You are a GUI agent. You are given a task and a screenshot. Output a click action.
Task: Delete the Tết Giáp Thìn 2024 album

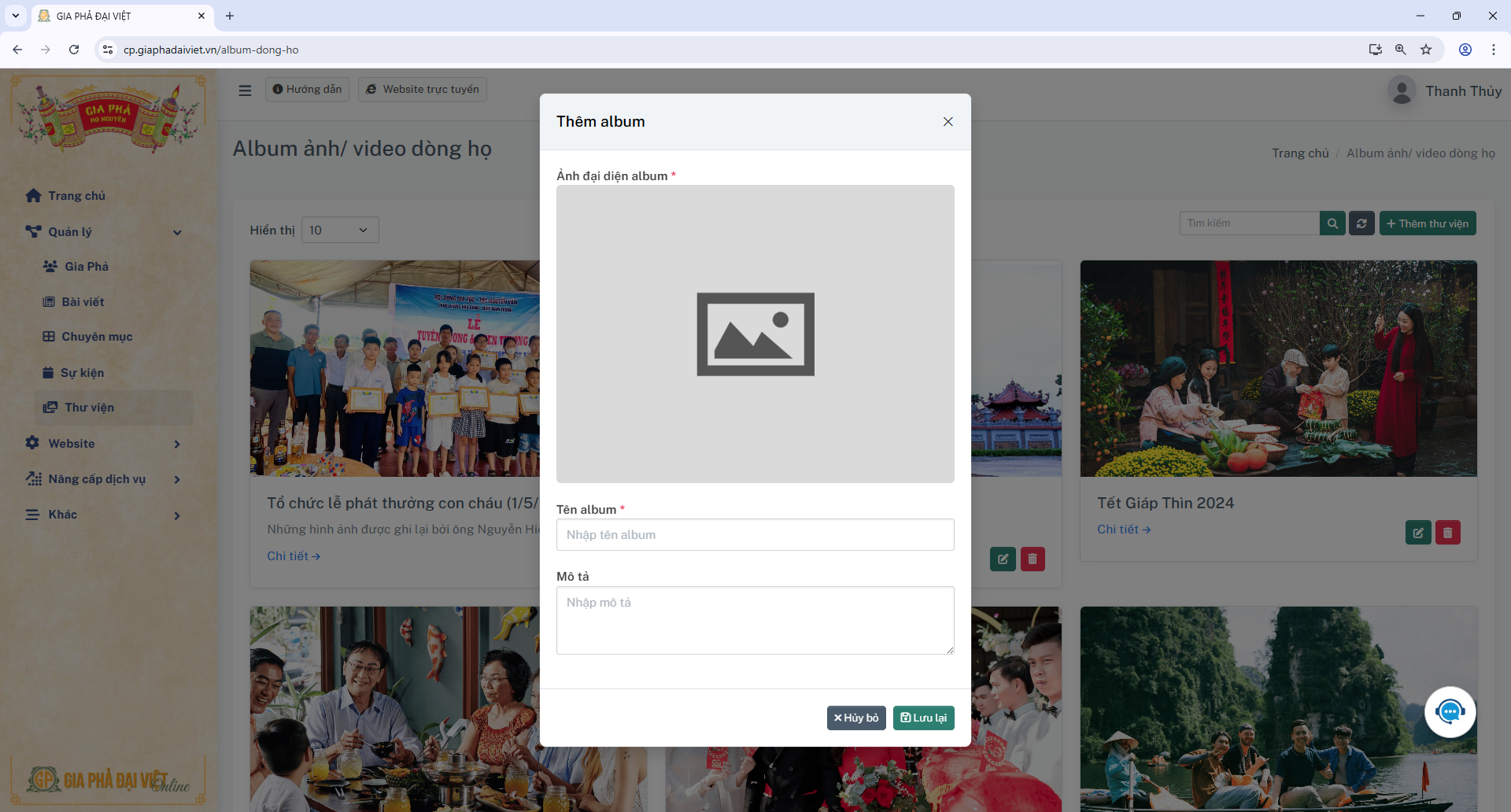[x=1447, y=533]
